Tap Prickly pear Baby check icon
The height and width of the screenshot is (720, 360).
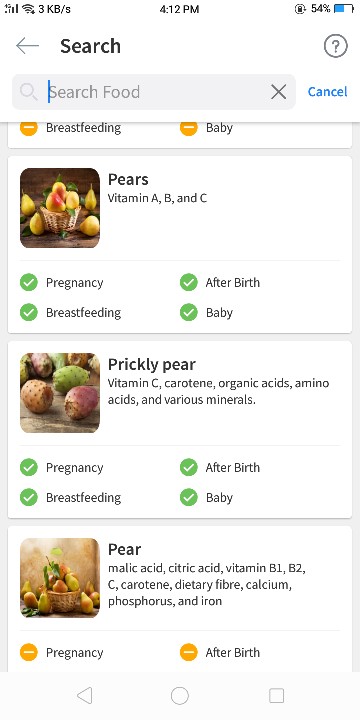pyautogui.click(x=189, y=497)
